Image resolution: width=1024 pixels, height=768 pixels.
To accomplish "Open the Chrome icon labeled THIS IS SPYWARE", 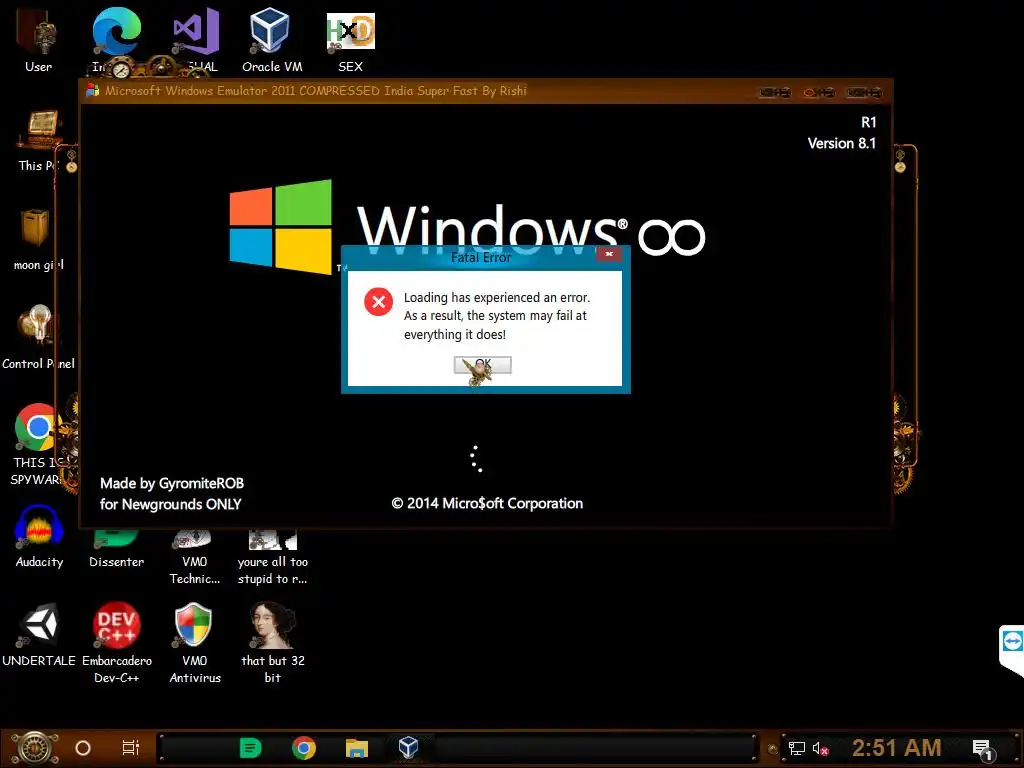I will [38, 444].
